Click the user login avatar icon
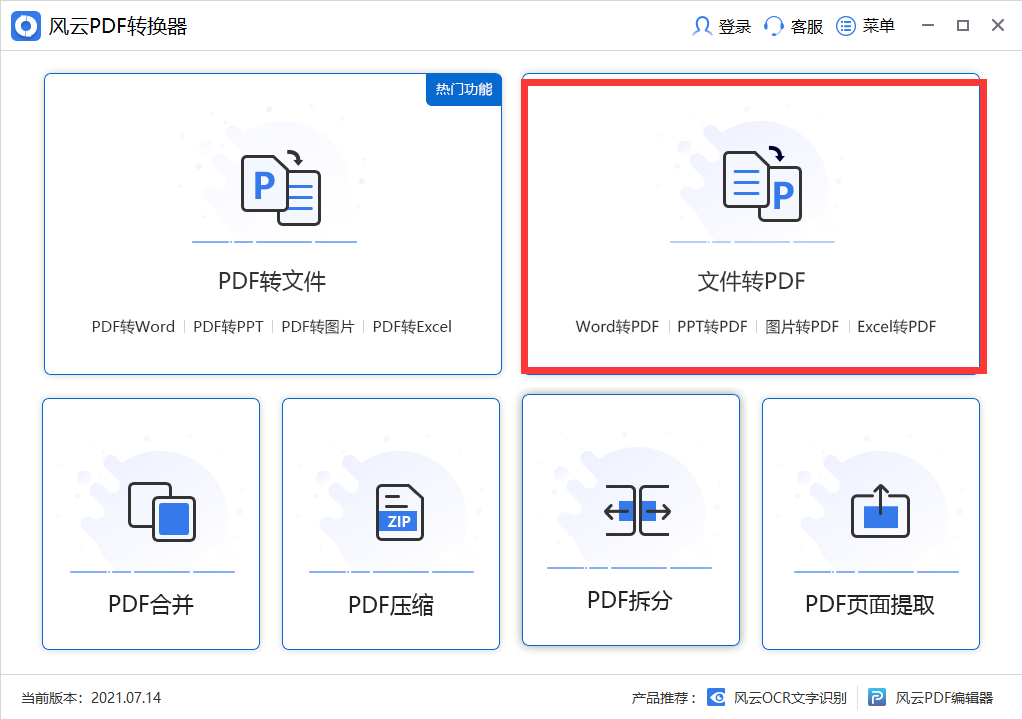Image resolution: width=1022 pixels, height=719 pixels. (701, 26)
